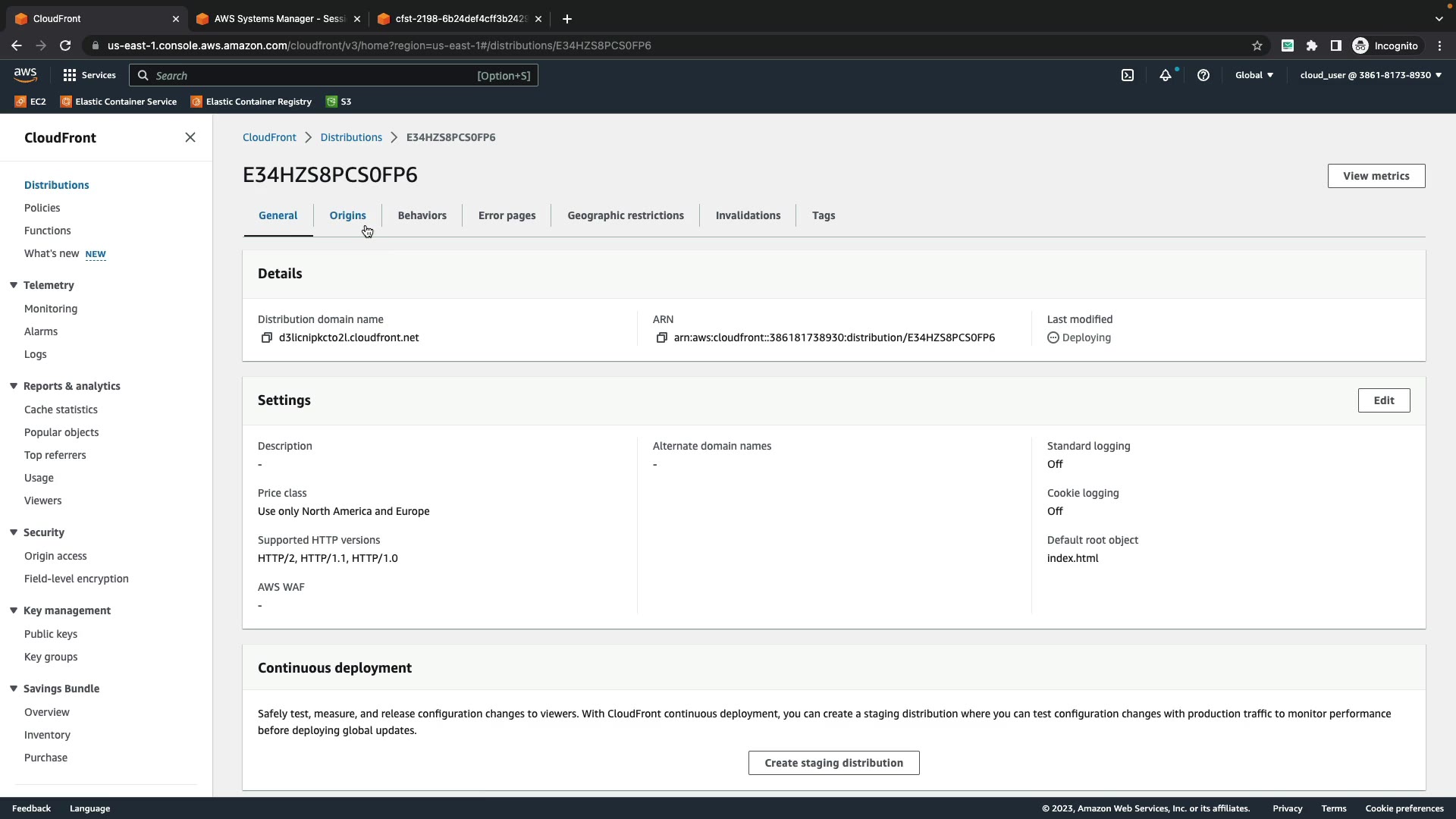Click the Distributions breadcrumb link
The image size is (1456, 819).
tap(351, 137)
